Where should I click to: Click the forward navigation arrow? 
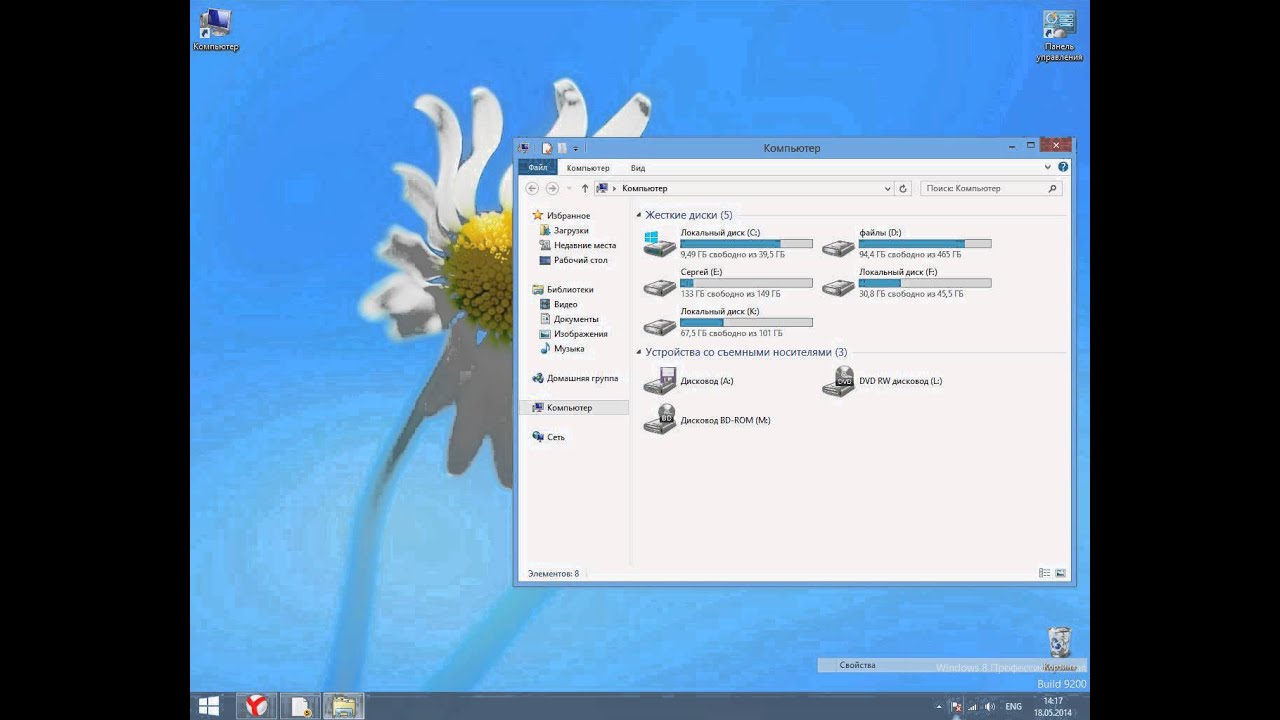pyautogui.click(x=552, y=188)
